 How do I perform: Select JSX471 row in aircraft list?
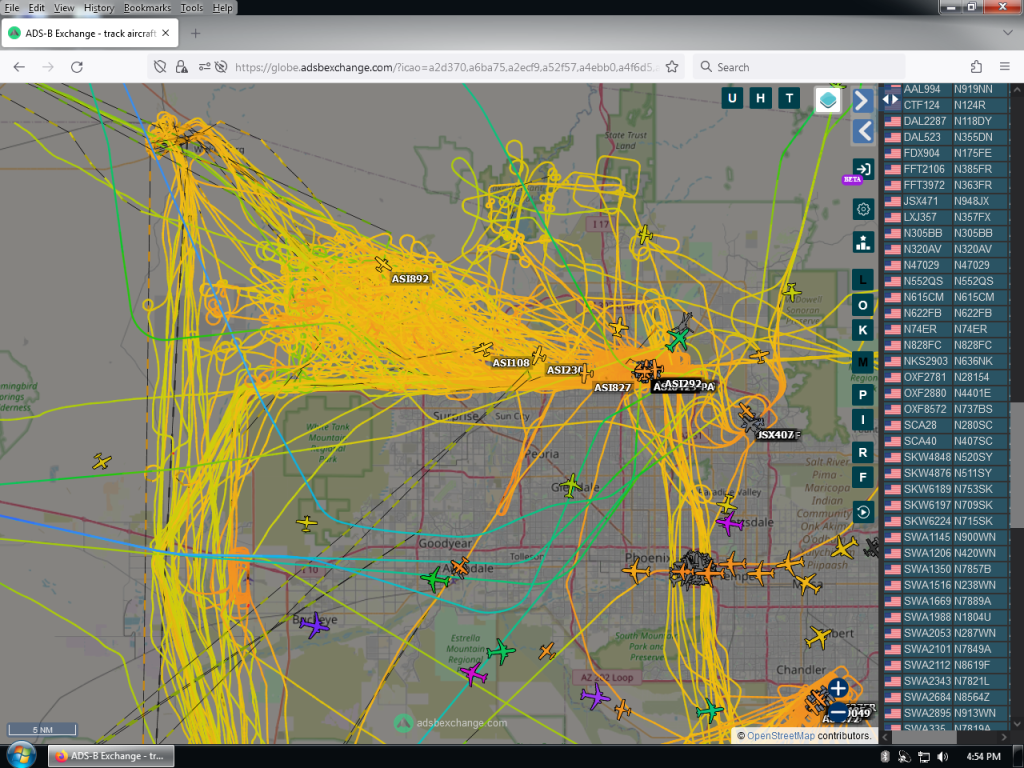(947, 201)
